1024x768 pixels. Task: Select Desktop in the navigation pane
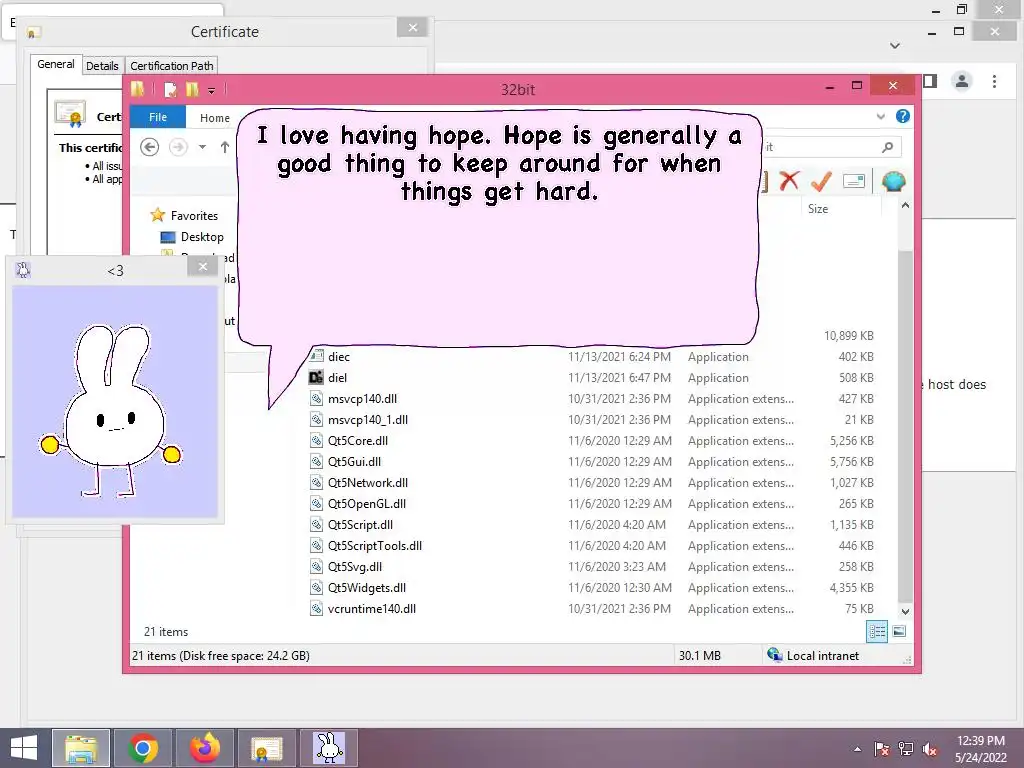(x=202, y=236)
